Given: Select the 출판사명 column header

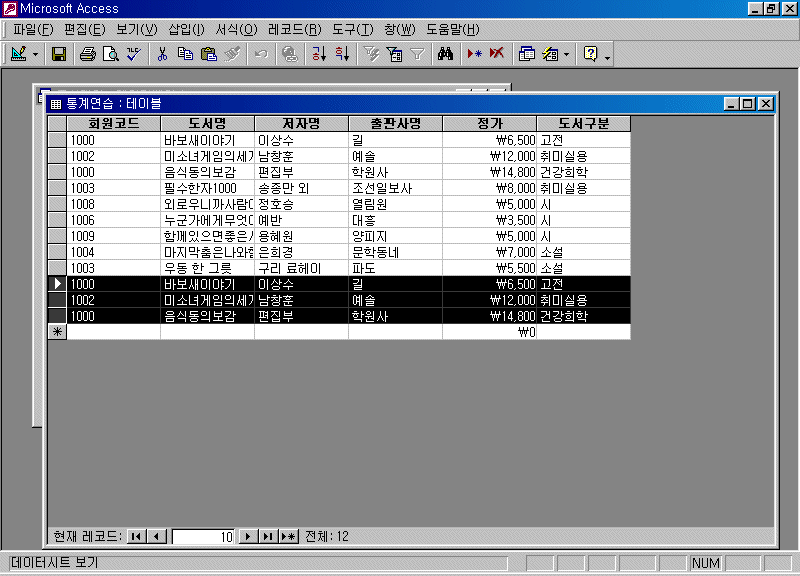Looking at the screenshot, I should [395, 123].
